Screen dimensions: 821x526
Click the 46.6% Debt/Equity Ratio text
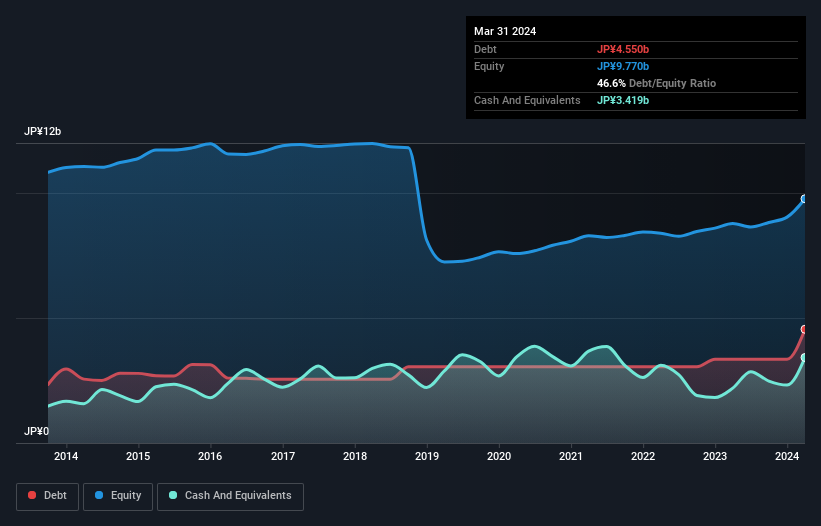(657, 83)
